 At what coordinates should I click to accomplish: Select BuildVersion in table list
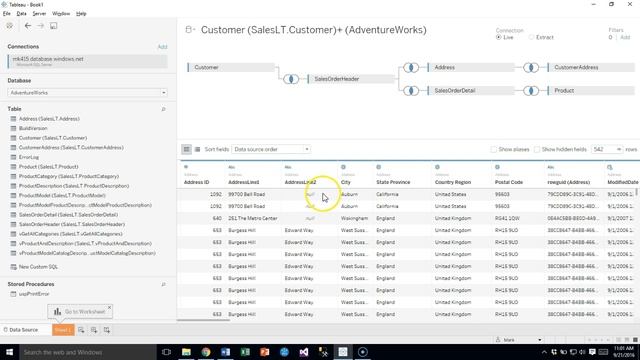tap(33, 128)
